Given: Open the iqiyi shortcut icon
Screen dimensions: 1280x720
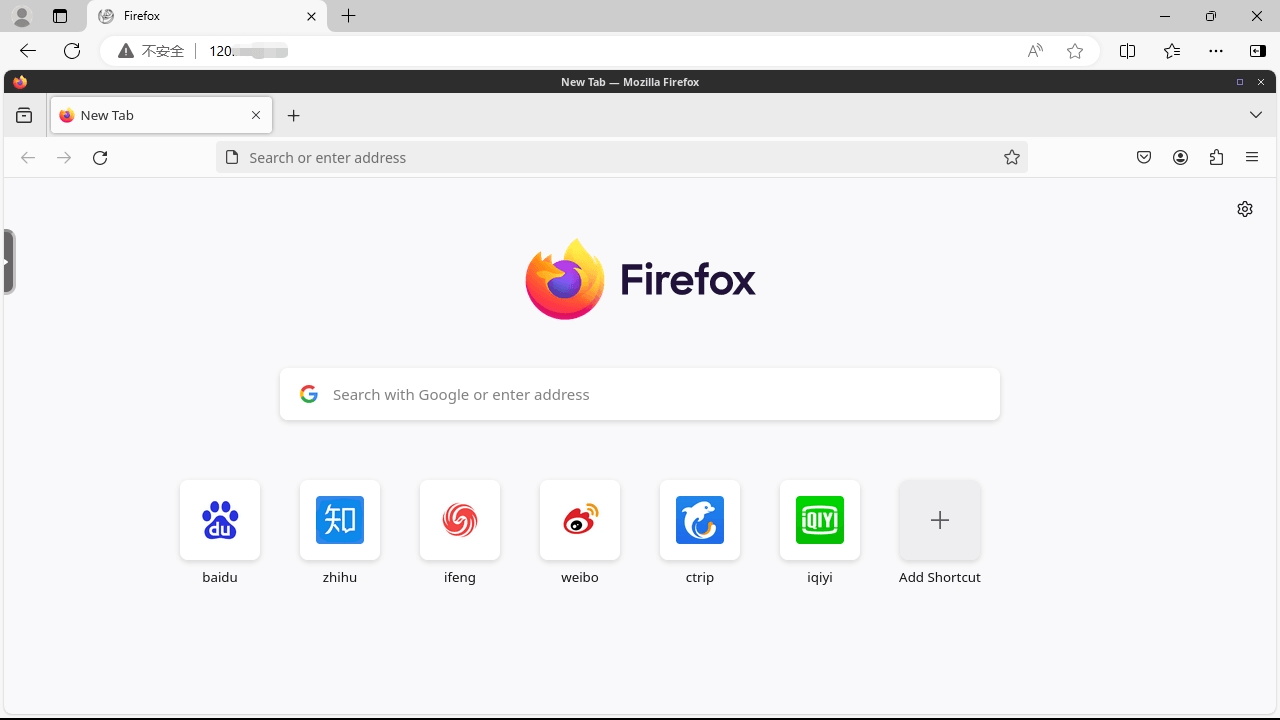Looking at the screenshot, I should click(x=820, y=520).
